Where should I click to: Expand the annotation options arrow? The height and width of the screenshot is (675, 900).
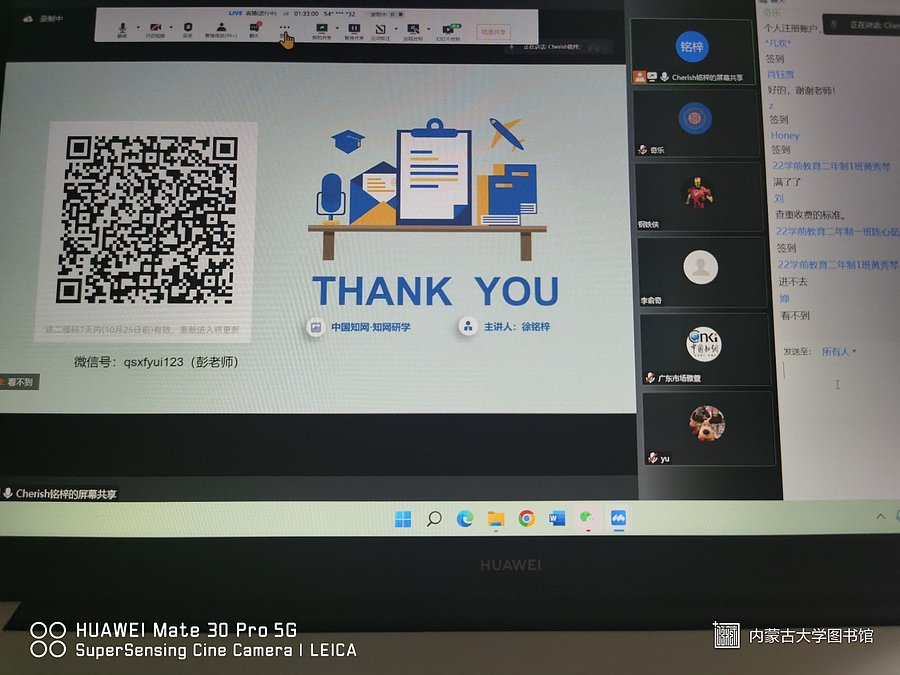click(x=396, y=29)
